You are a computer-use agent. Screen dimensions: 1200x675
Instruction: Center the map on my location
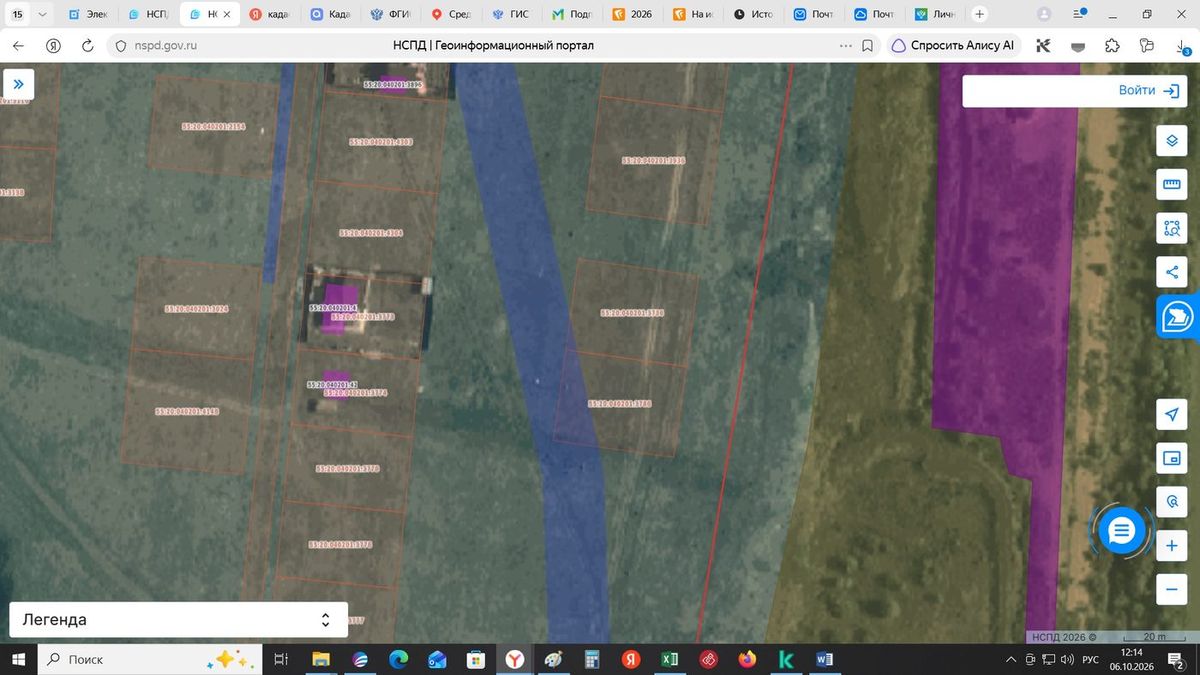coord(1171,415)
